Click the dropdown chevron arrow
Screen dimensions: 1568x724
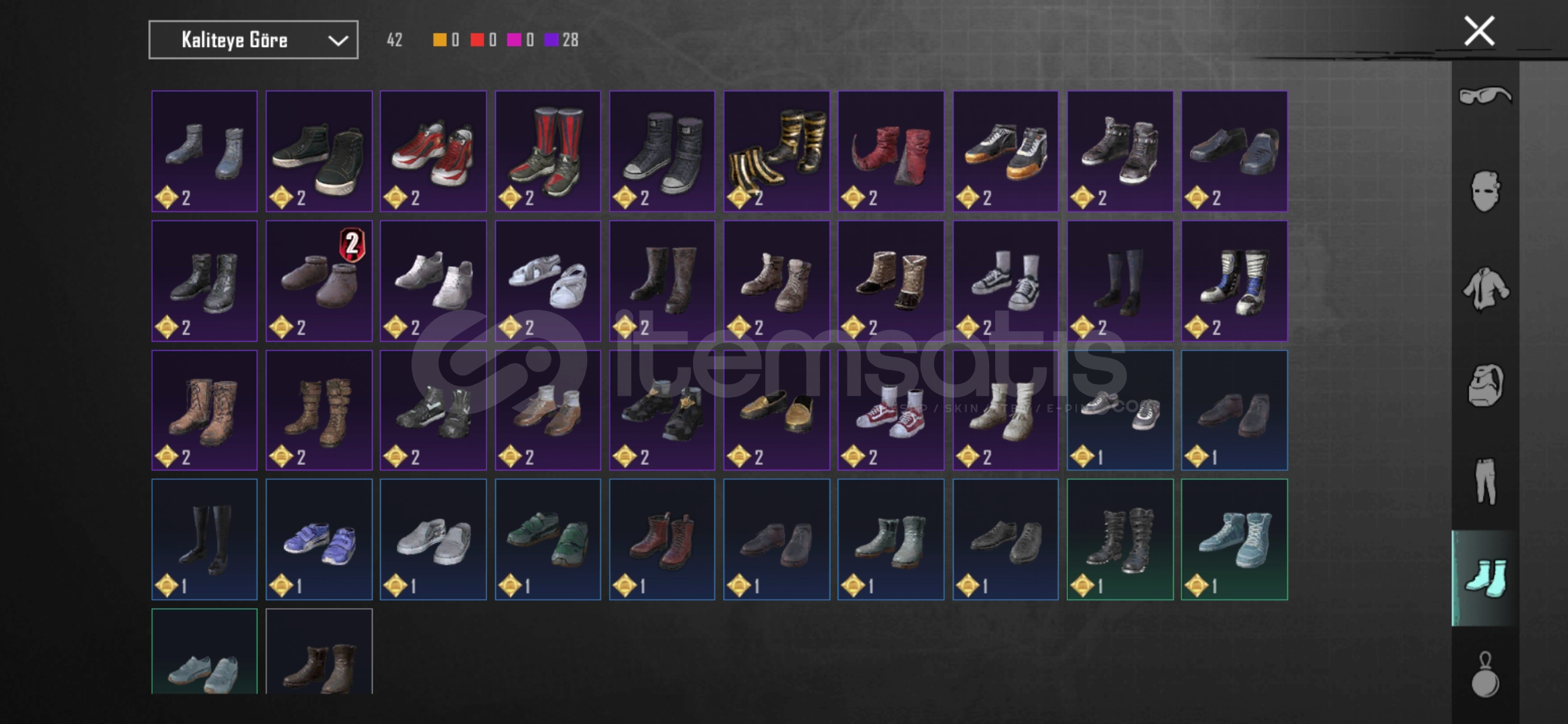(x=338, y=41)
